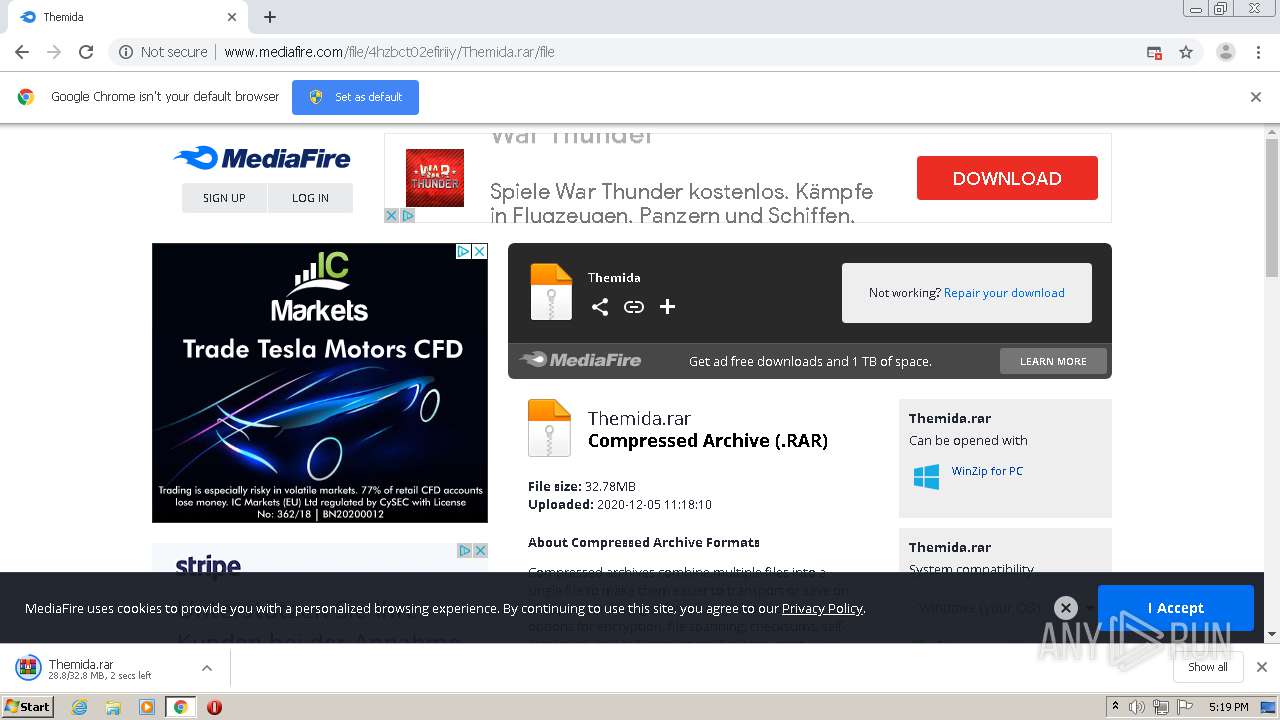Open AdChoices on the IC Markets ad
This screenshot has width=1280, height=720.
coord(464,251)
